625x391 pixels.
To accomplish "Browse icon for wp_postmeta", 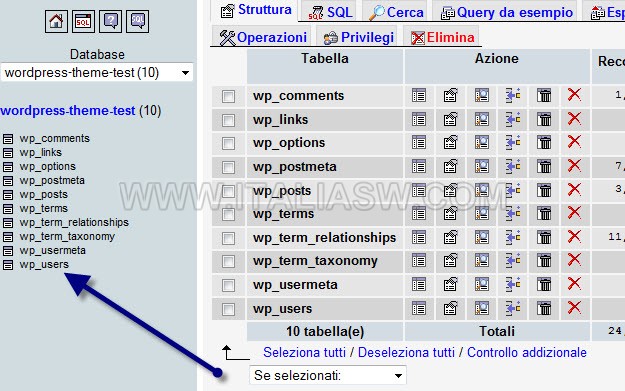I will pyautogui.click(x=419, y=166).
